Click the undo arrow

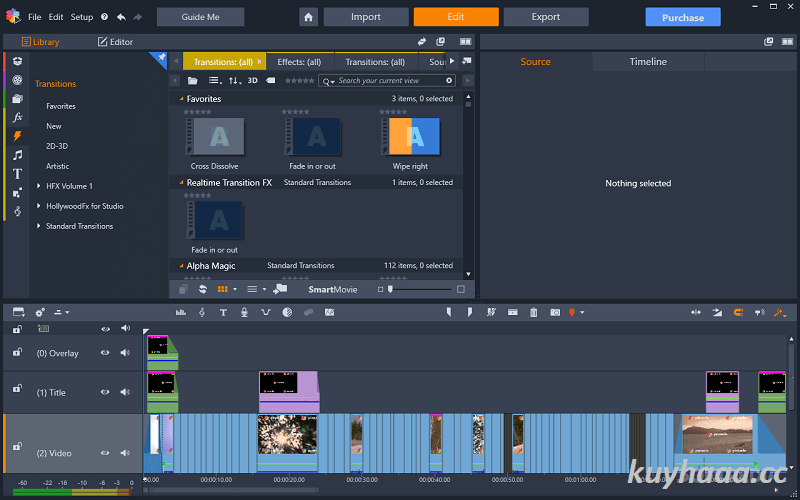pos(121,17)
